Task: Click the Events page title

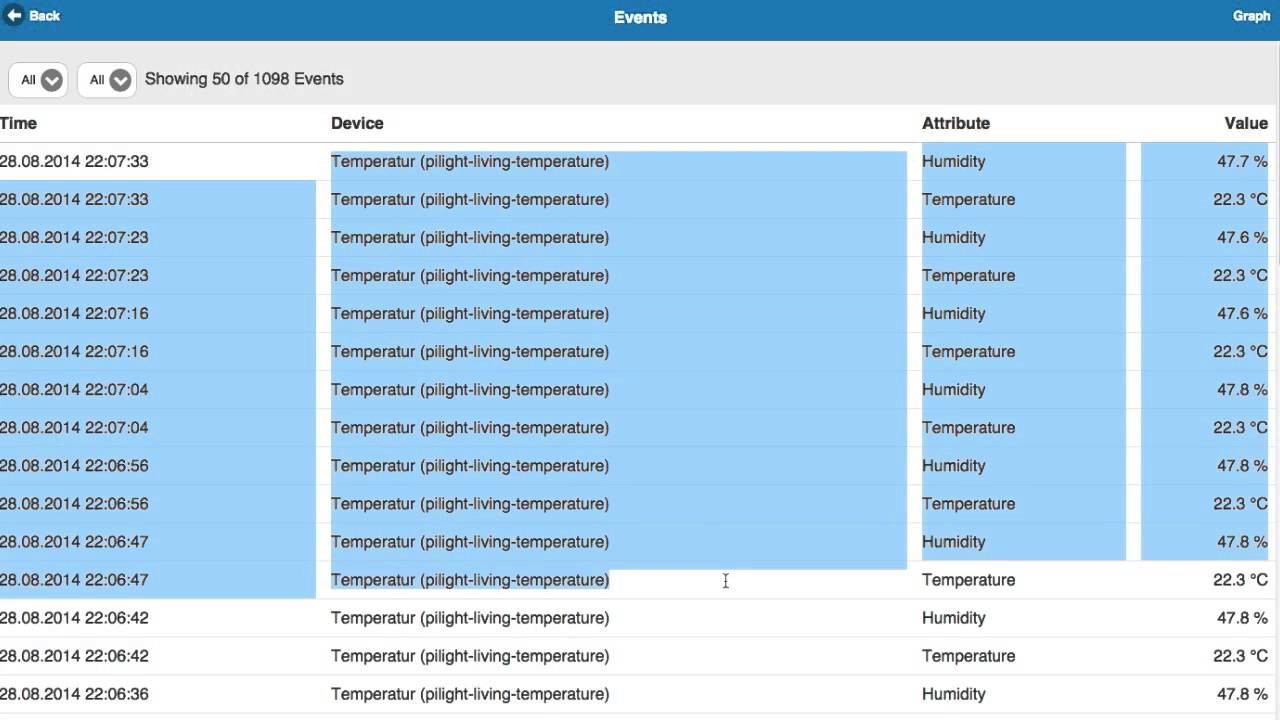Action: click(x=640, y=17)
